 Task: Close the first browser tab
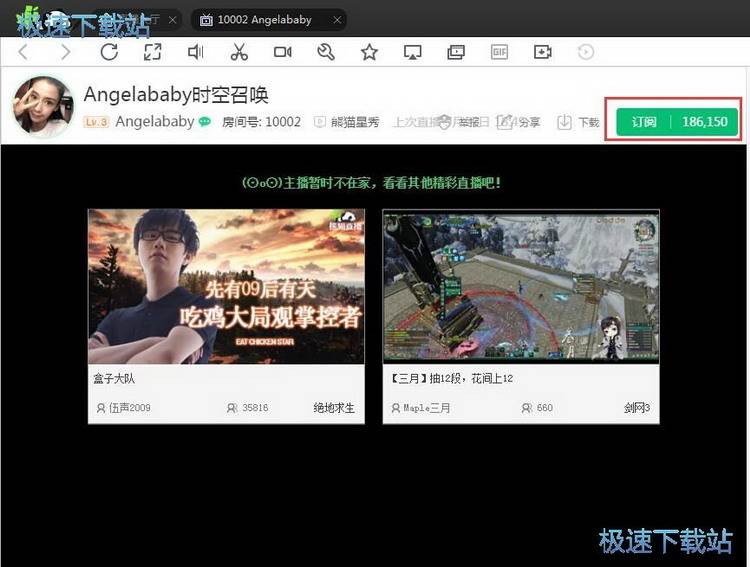pyautogui.click(x=173, y=20)
